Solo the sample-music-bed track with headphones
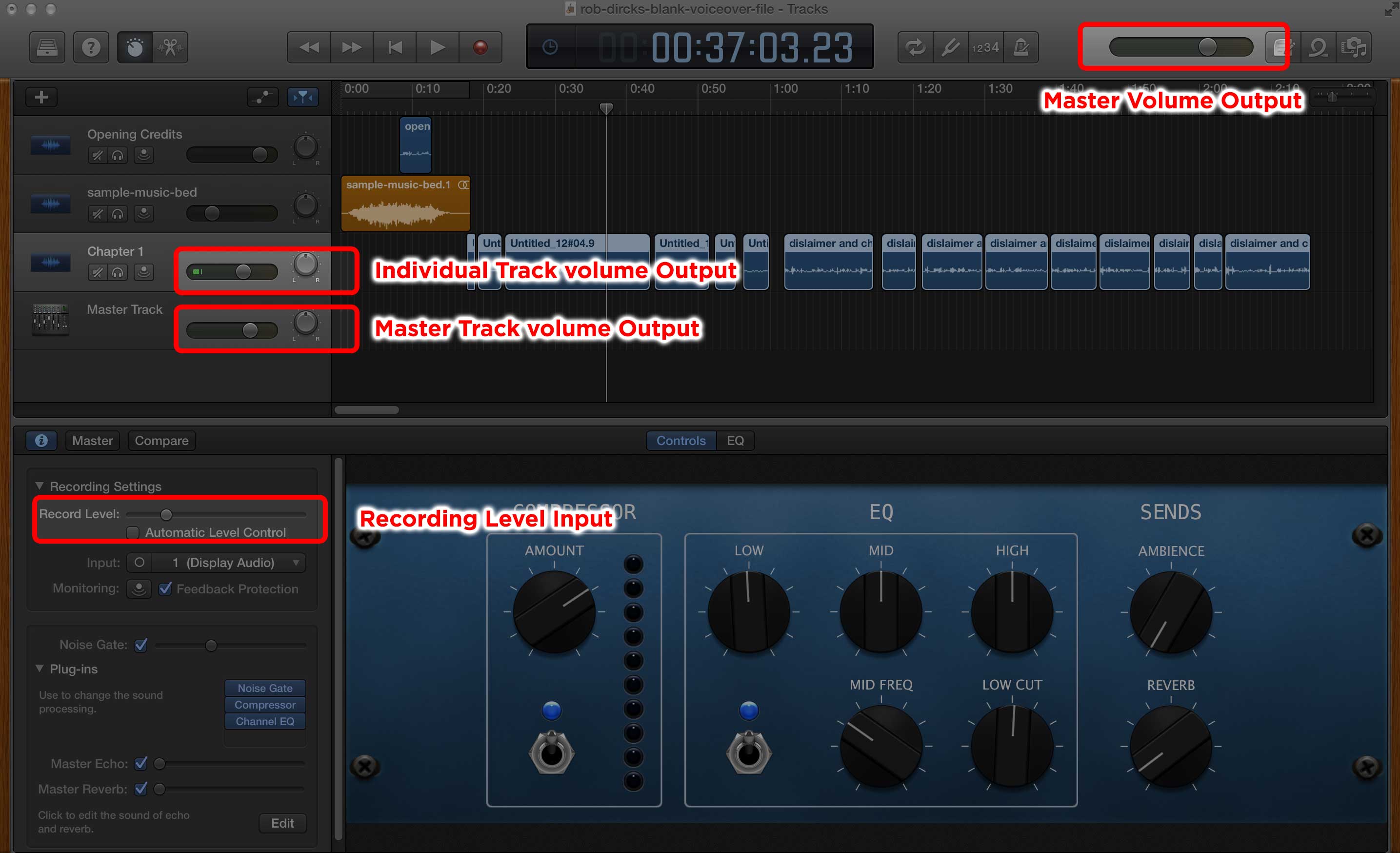 tap(118, 214)
